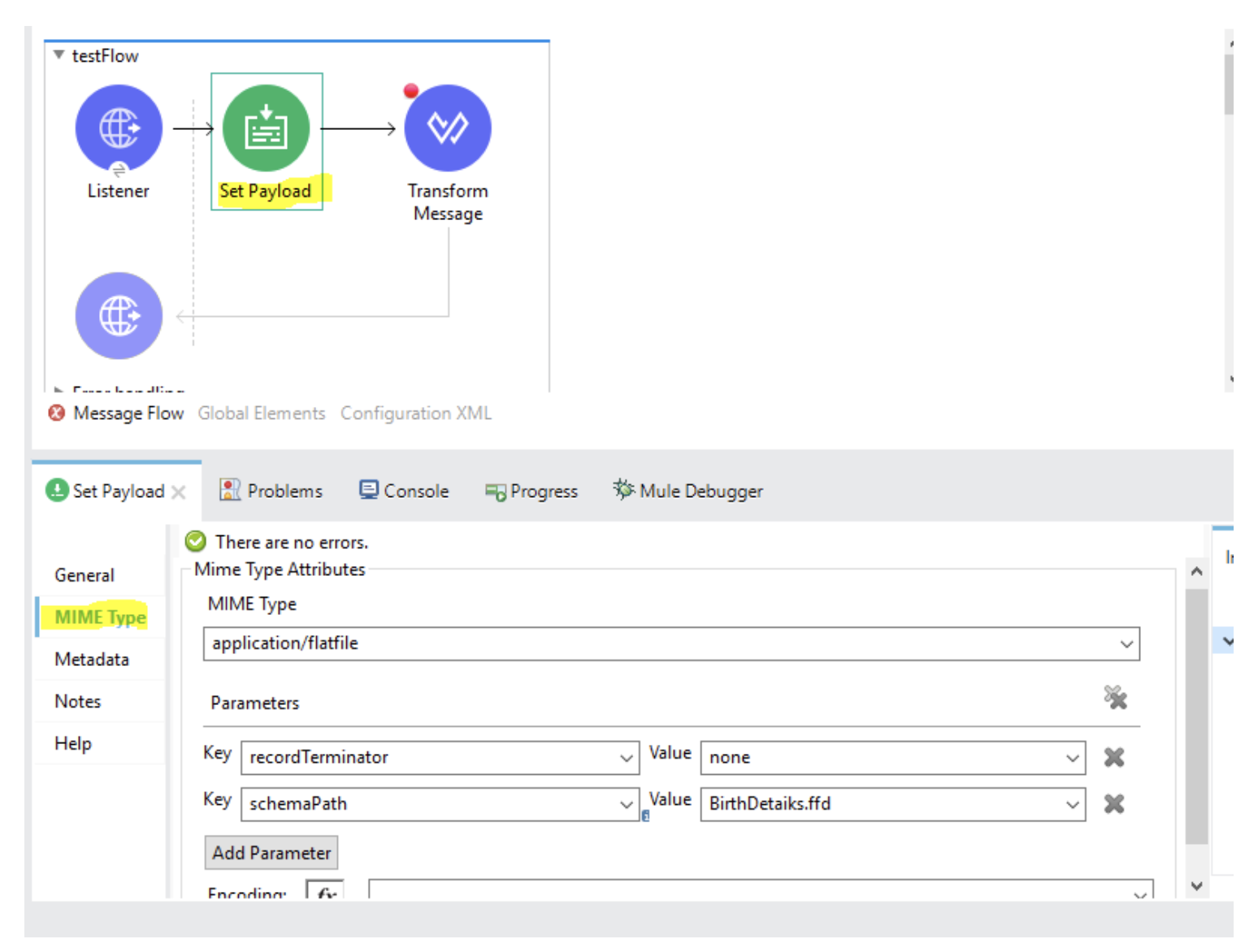Image resolution: width=1258 pixels, height=952 pixels.
Task: Select Metadata in the side list
Action: pos(92,660)
